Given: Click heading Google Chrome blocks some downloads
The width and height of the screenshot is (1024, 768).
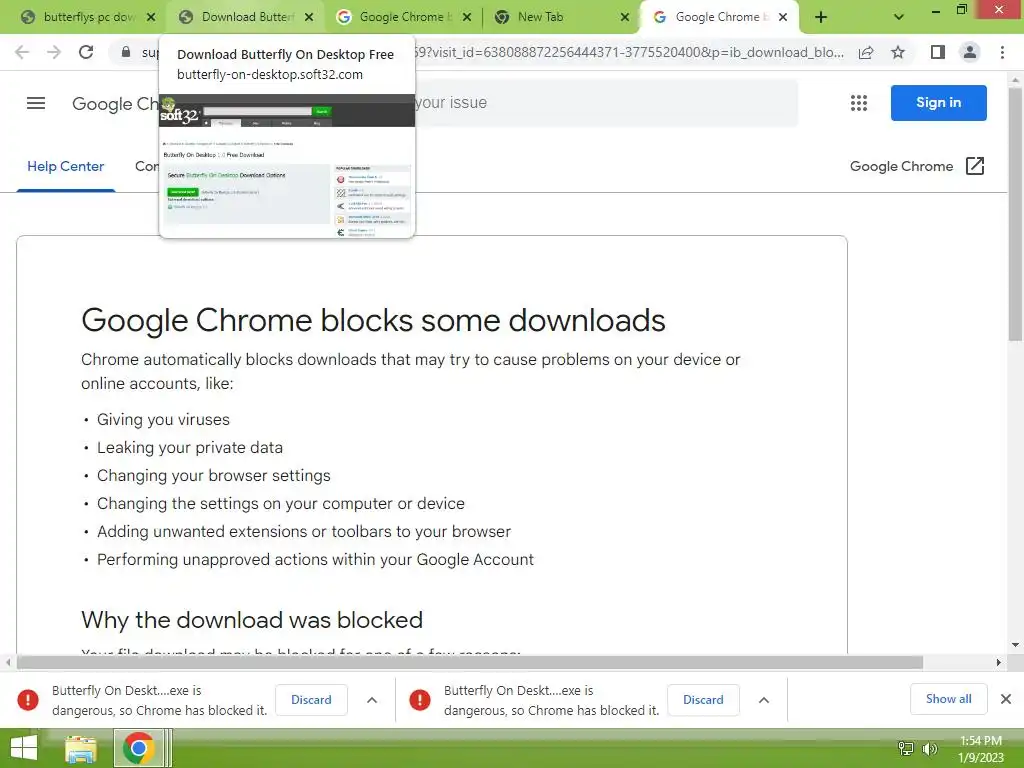Looking at the screenshot, I should (373, 320).
